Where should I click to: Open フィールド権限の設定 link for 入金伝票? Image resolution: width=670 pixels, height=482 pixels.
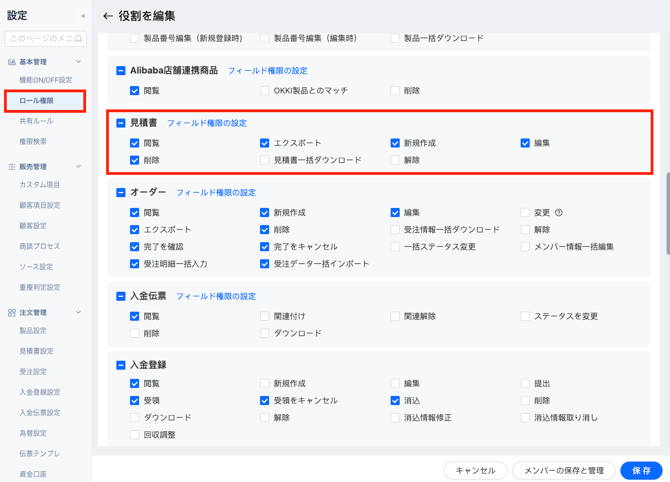pos(216,296)
